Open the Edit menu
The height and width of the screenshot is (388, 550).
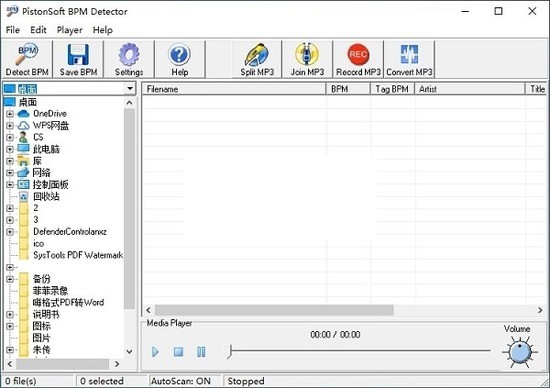coord(38,30)
